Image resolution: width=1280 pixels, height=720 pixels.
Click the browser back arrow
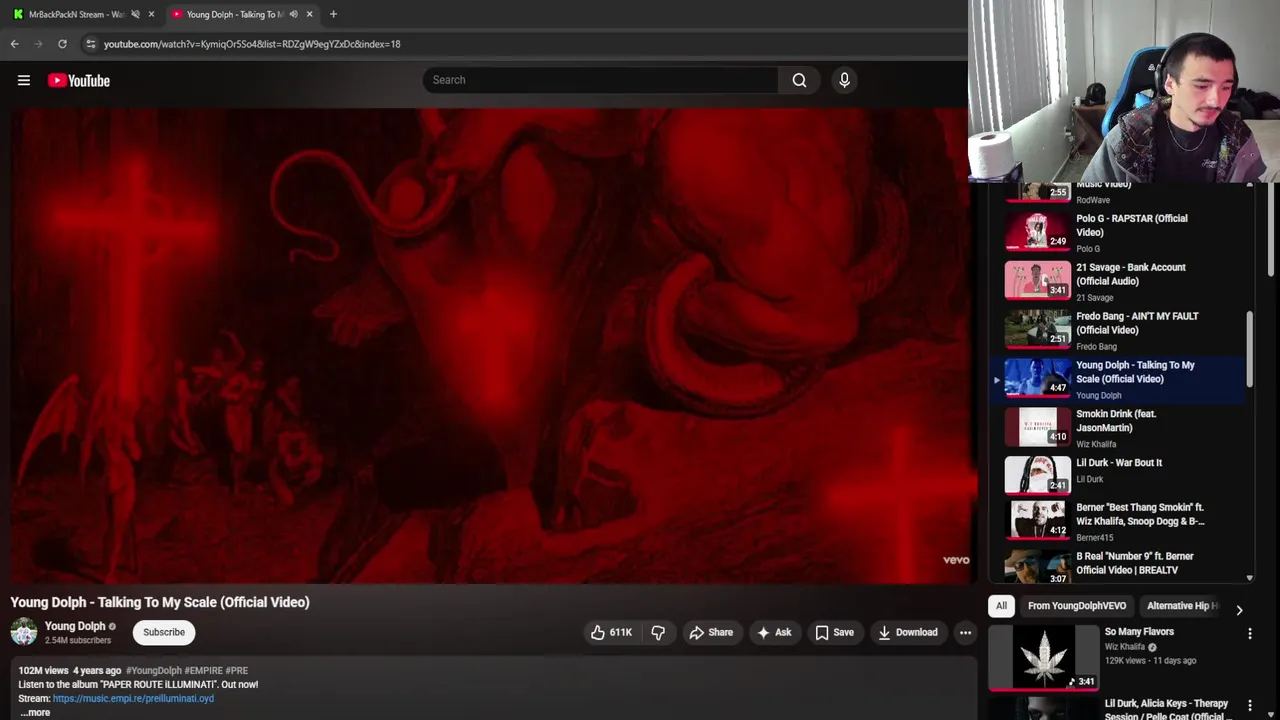15,44
